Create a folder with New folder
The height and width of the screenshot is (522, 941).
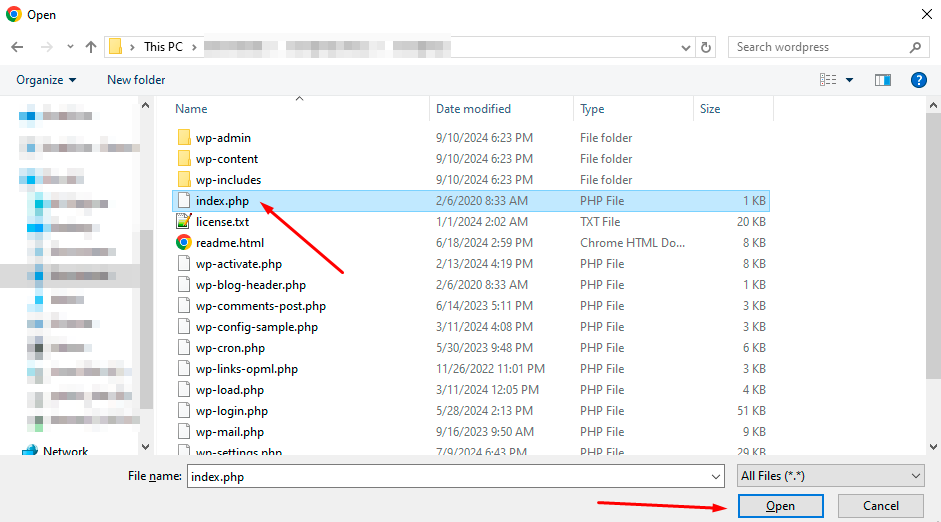pos(136,80)
